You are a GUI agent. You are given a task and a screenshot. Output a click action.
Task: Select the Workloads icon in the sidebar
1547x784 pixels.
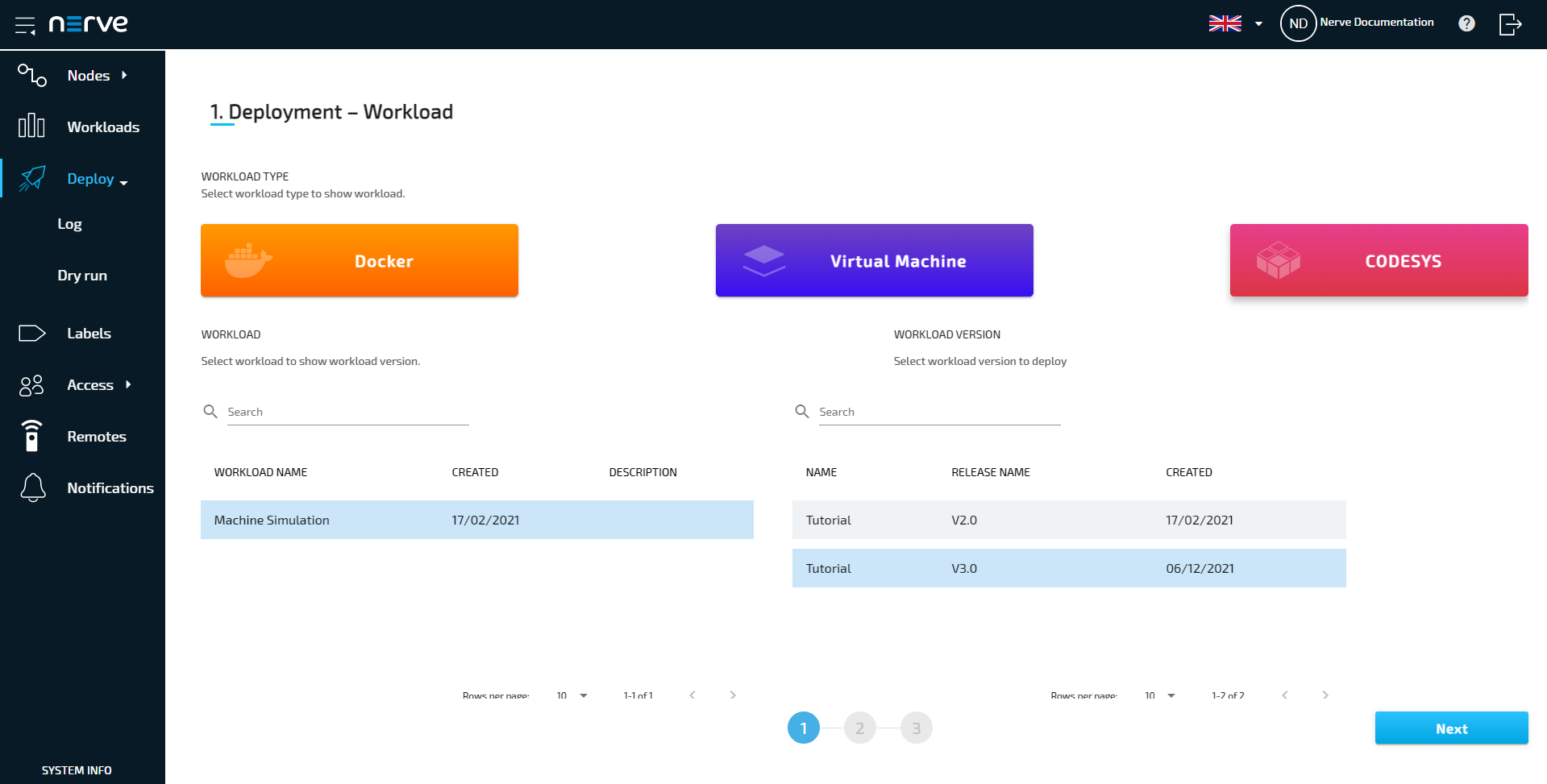pos(31,126)
